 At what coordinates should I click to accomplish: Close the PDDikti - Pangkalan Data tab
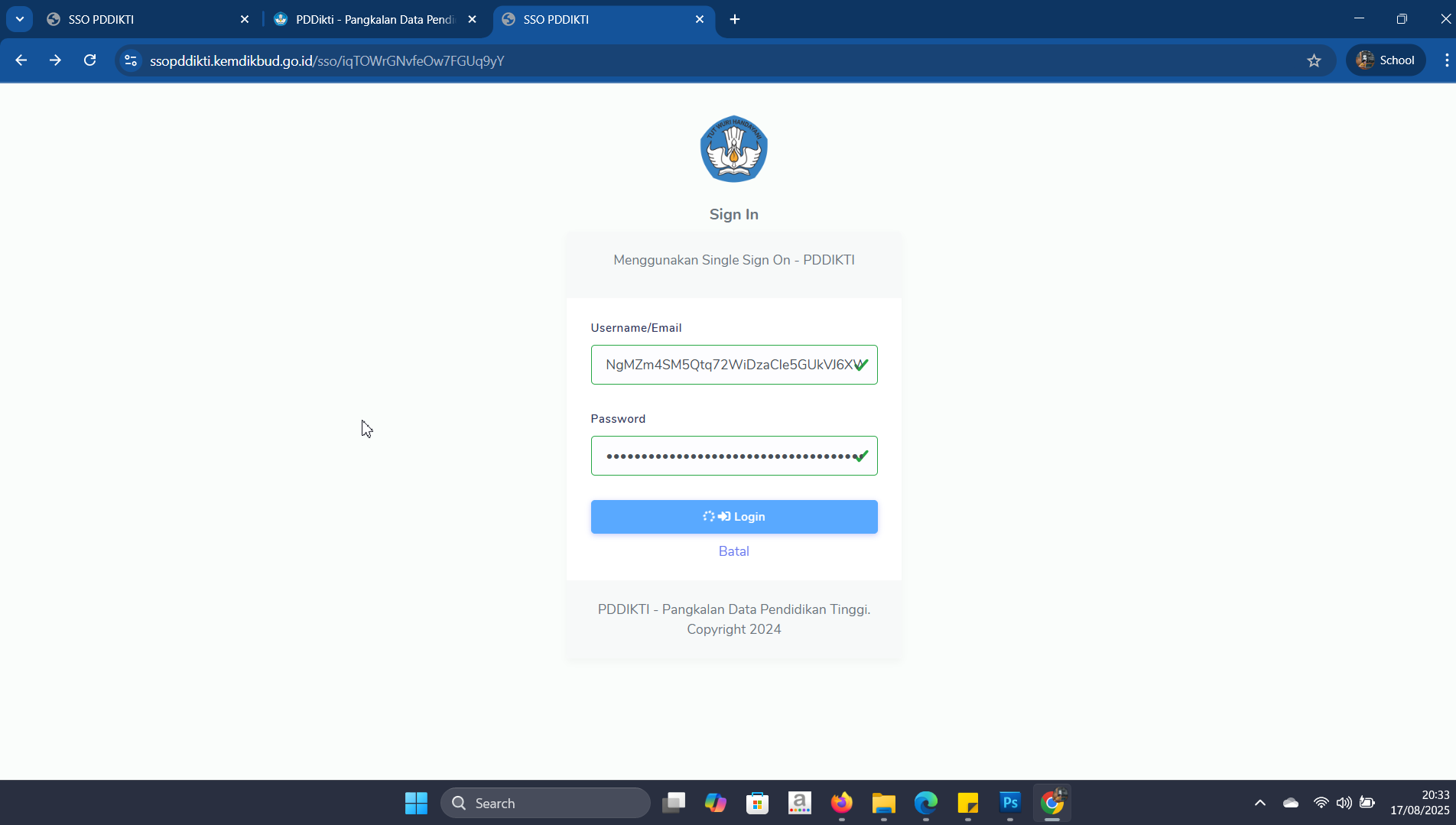473,19
